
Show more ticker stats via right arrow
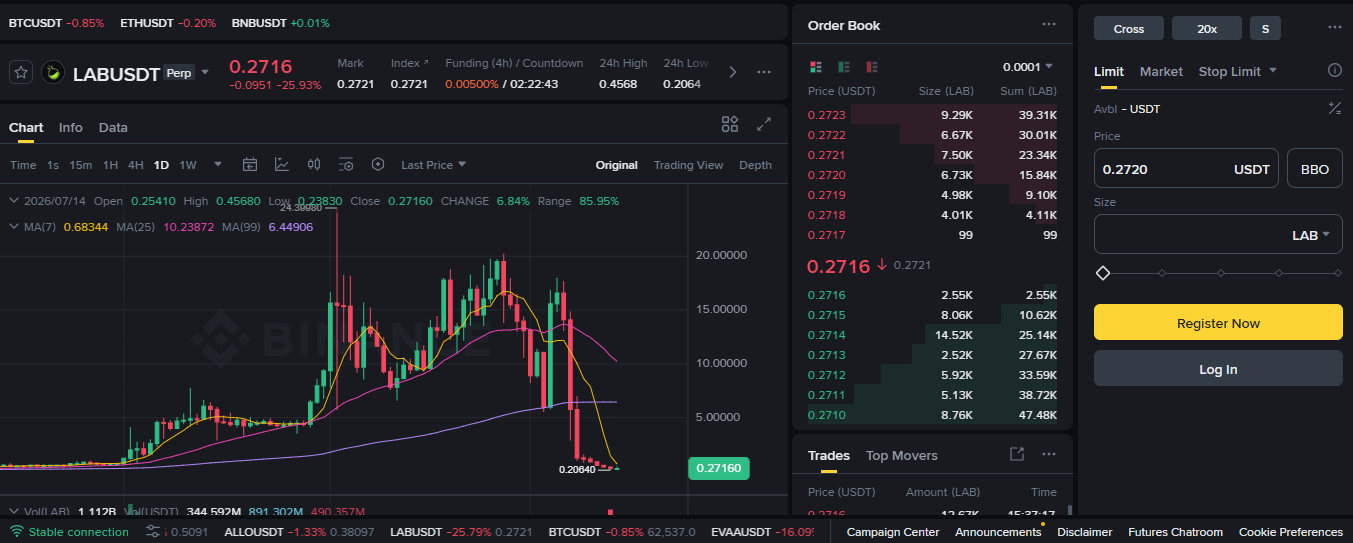coord(733,72)
